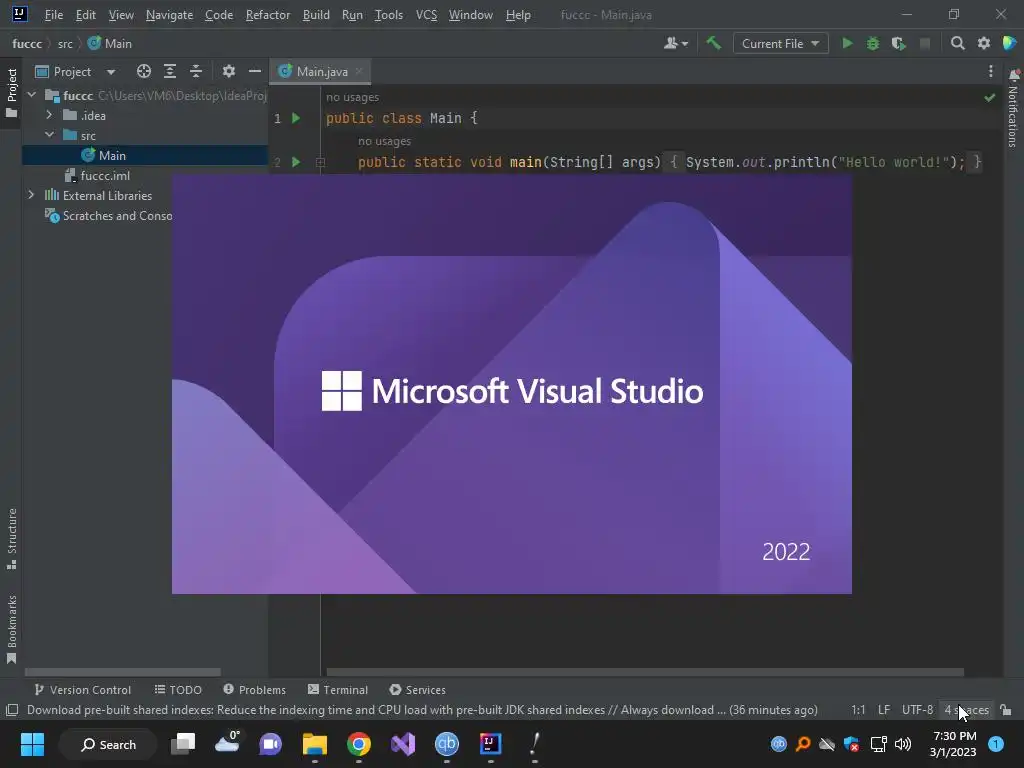The height and width of the screenshot is (768, 1024).
Task: Close the Main.java editor tab
Action: (x=359, y=71)
